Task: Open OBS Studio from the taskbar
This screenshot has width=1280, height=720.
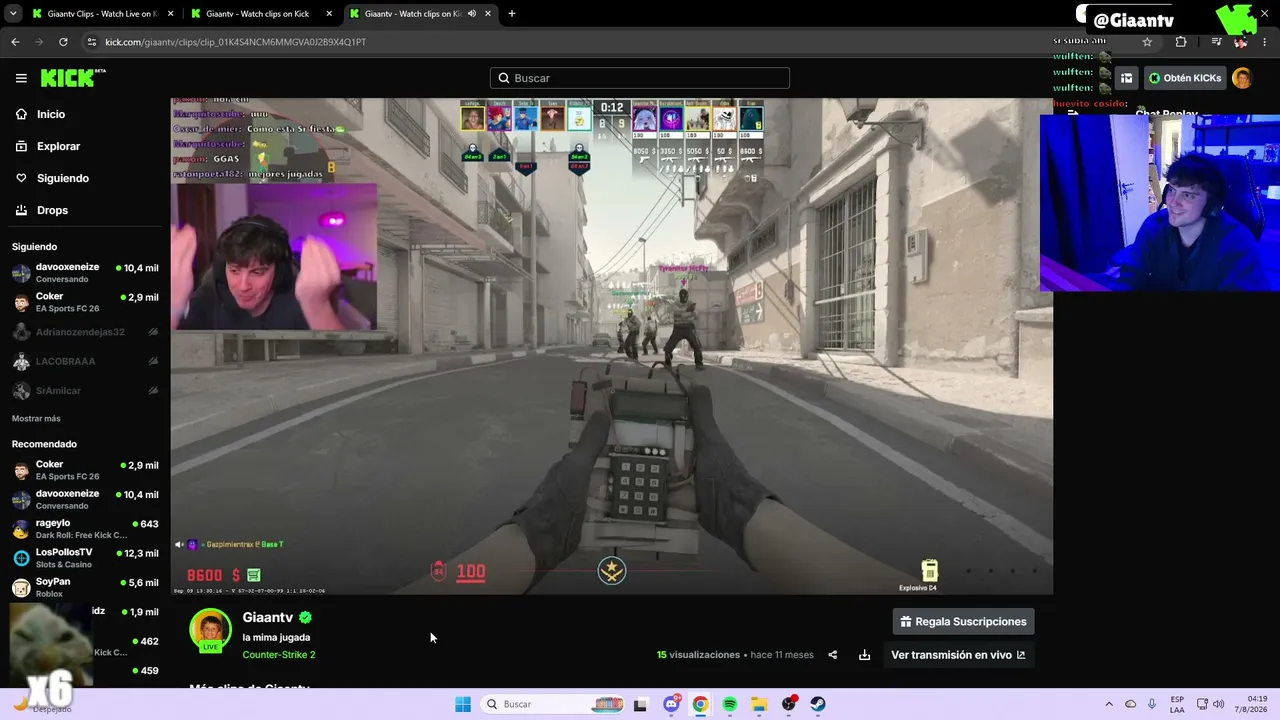Action: tap(789, 704)
